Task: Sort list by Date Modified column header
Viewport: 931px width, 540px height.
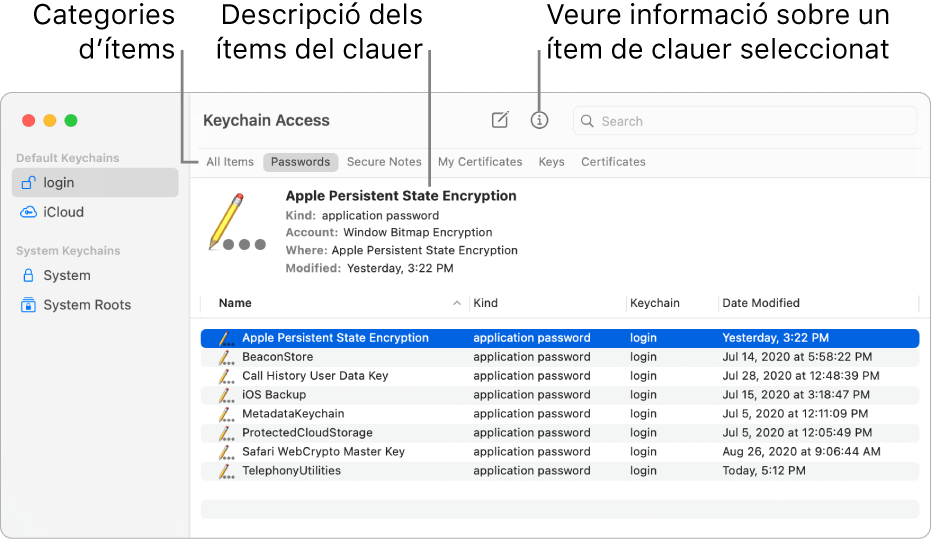Action: (761, 303)
